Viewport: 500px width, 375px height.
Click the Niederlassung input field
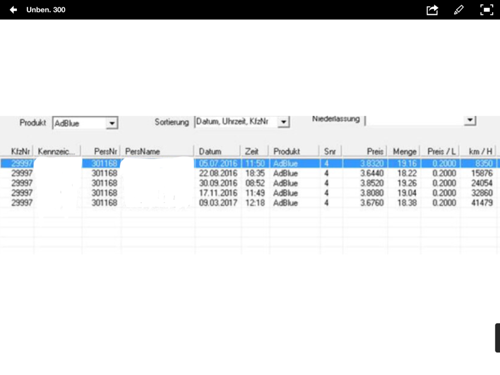[x=414, y=120]
